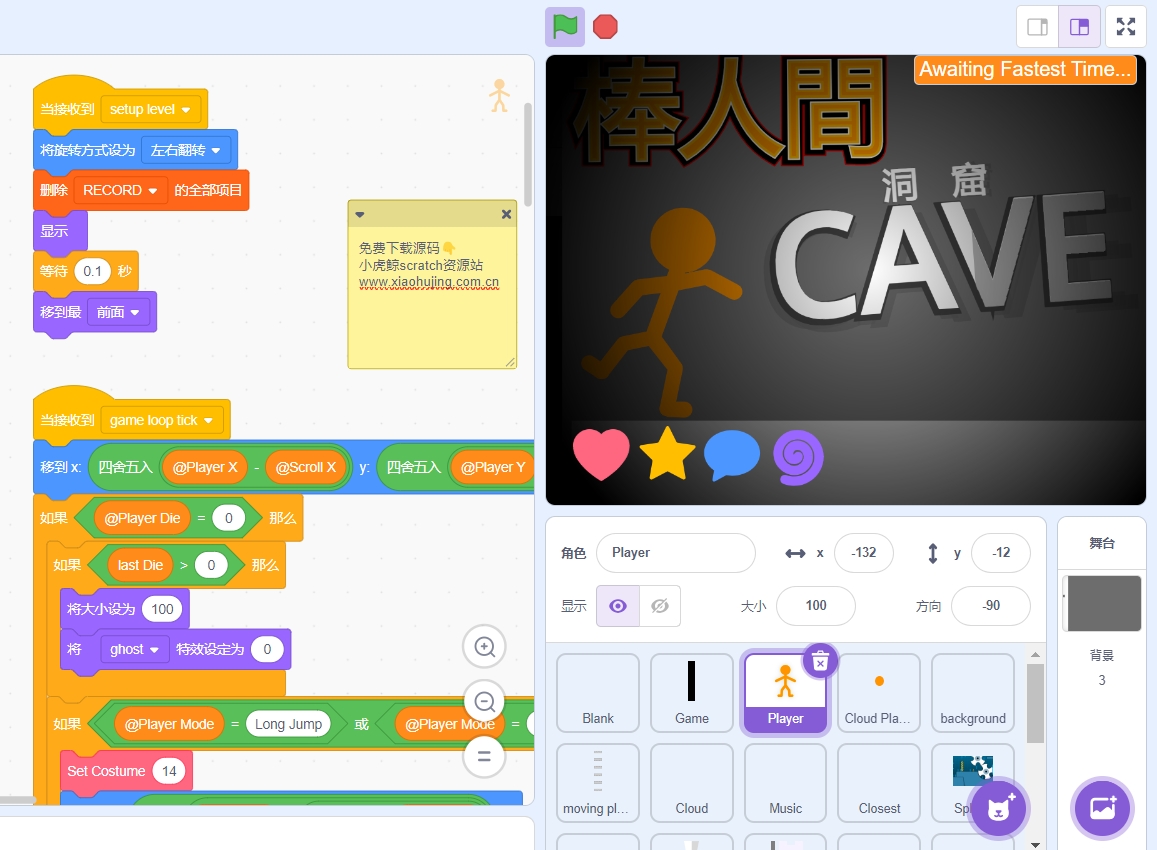The image size is (1157, 850).
Task: Click the sprite list scrollbar
Action: (x=1035, y=703)
